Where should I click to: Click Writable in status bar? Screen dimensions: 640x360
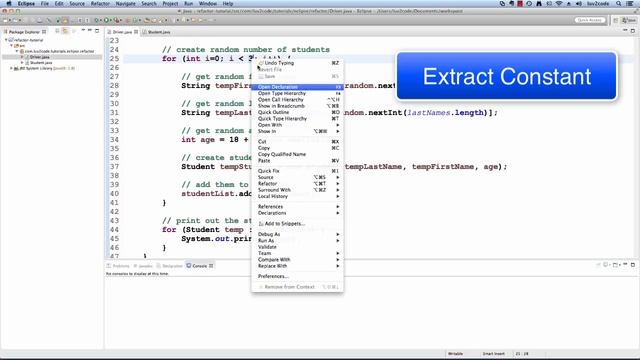(455, 354)
